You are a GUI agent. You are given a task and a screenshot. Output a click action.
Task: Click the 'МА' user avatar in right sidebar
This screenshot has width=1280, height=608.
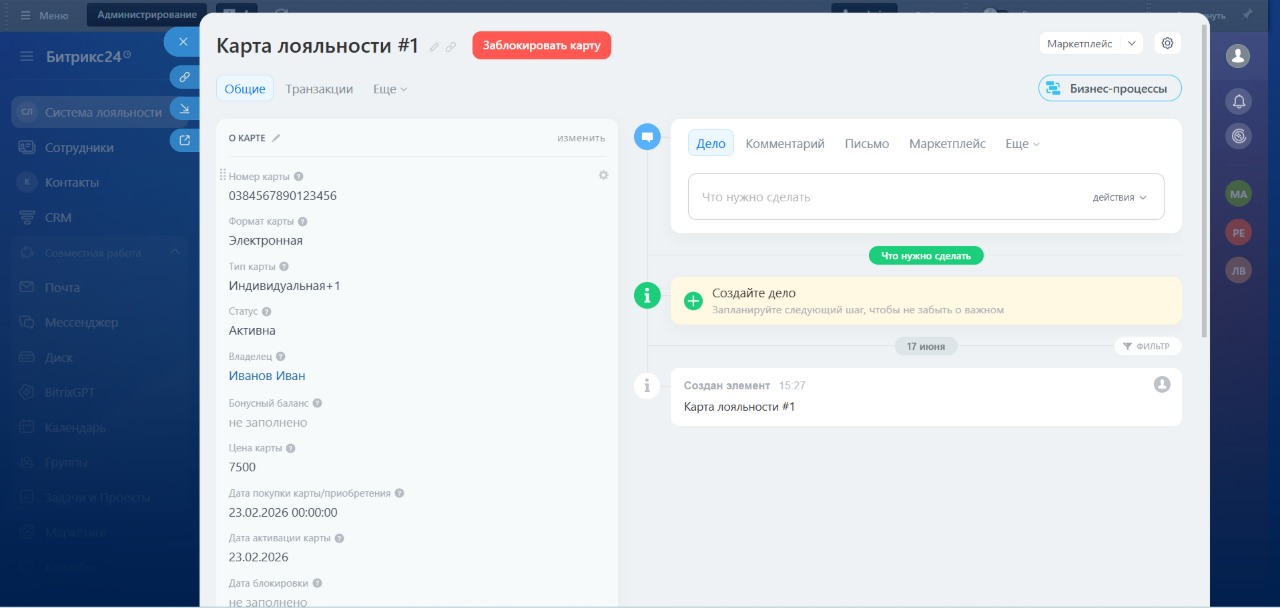[x=1239, y=194]
